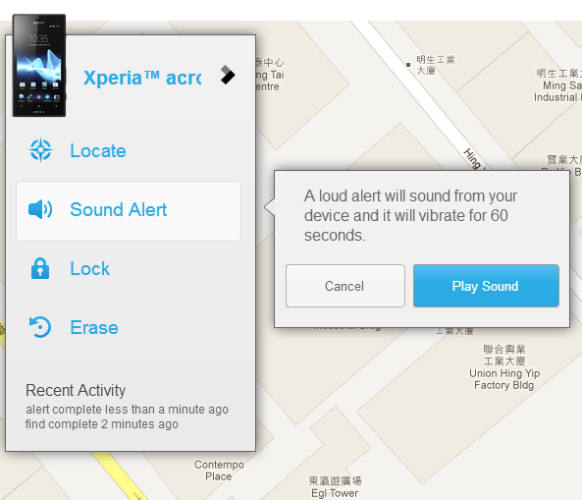Cancel the sound alert dialog

tap(345, 286)
